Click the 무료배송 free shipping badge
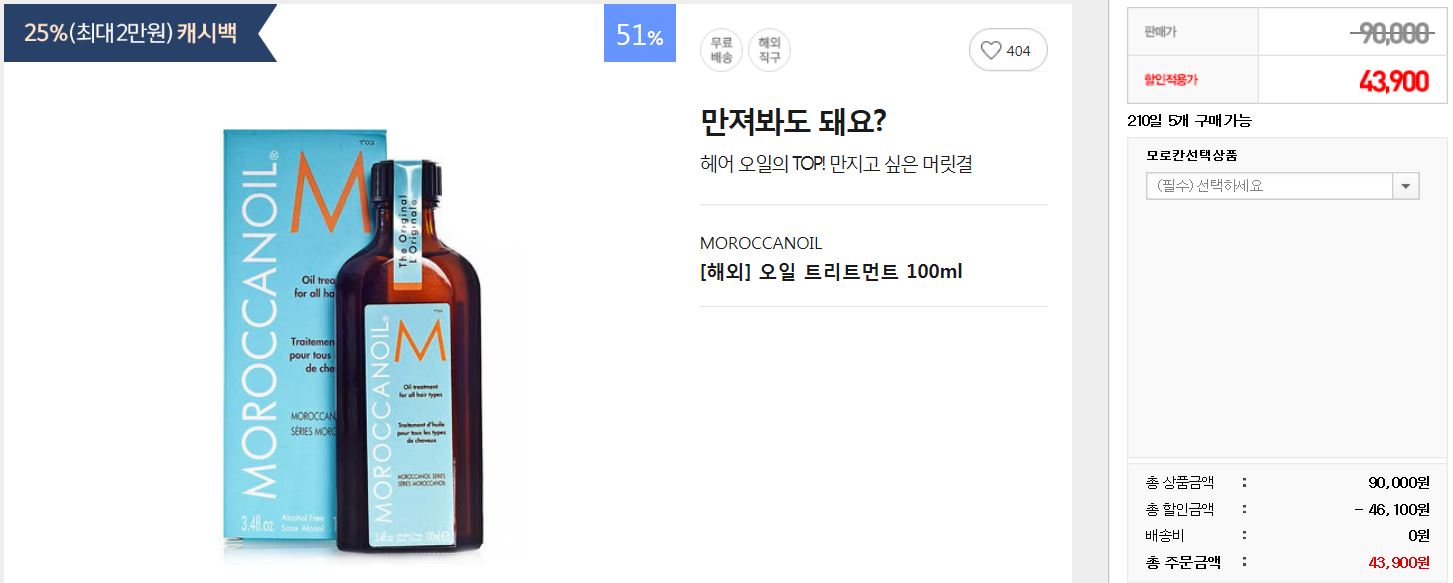 tap(721, 50)
